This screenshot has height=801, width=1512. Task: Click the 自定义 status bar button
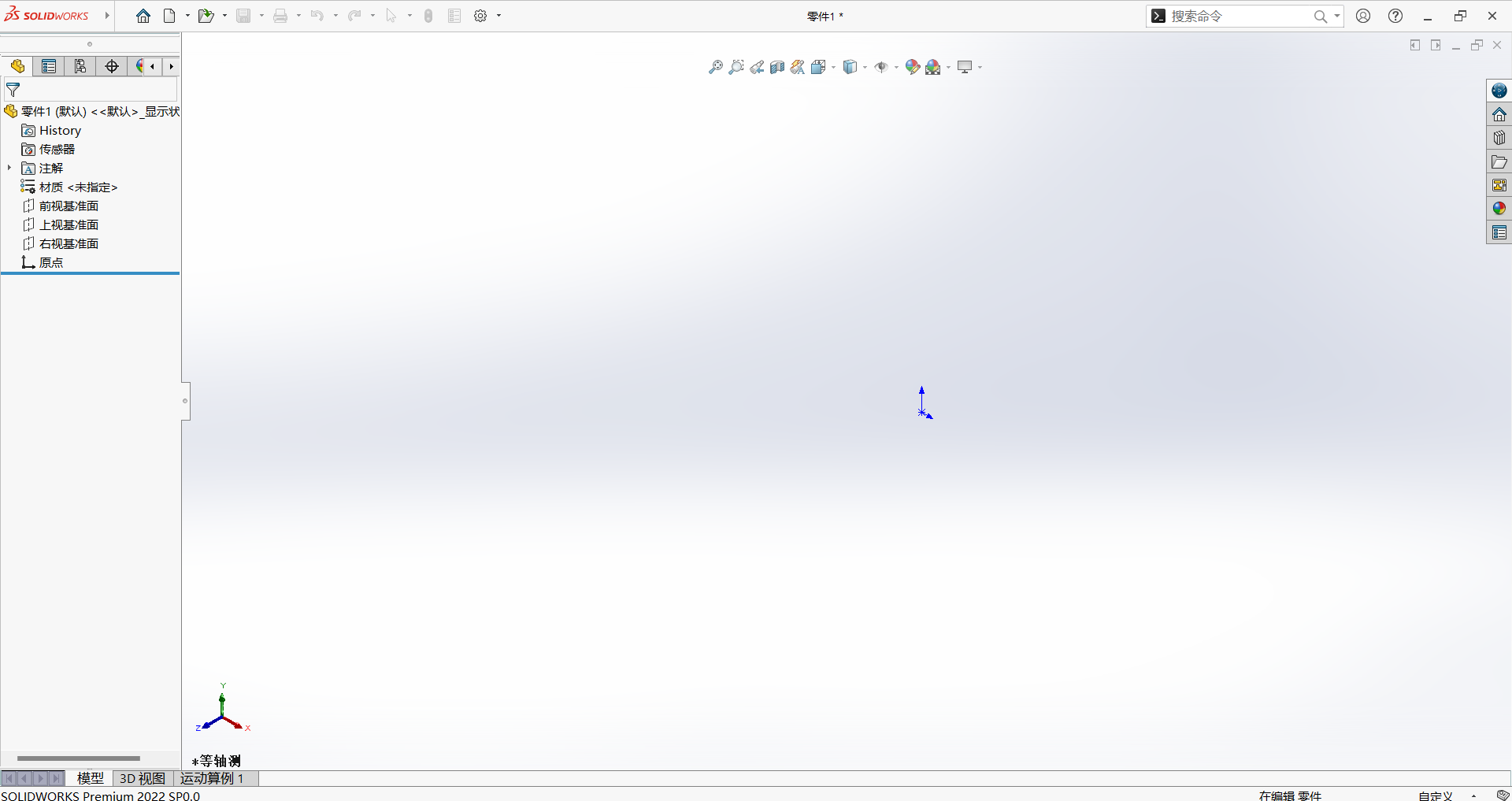[x=1436, y=795]
